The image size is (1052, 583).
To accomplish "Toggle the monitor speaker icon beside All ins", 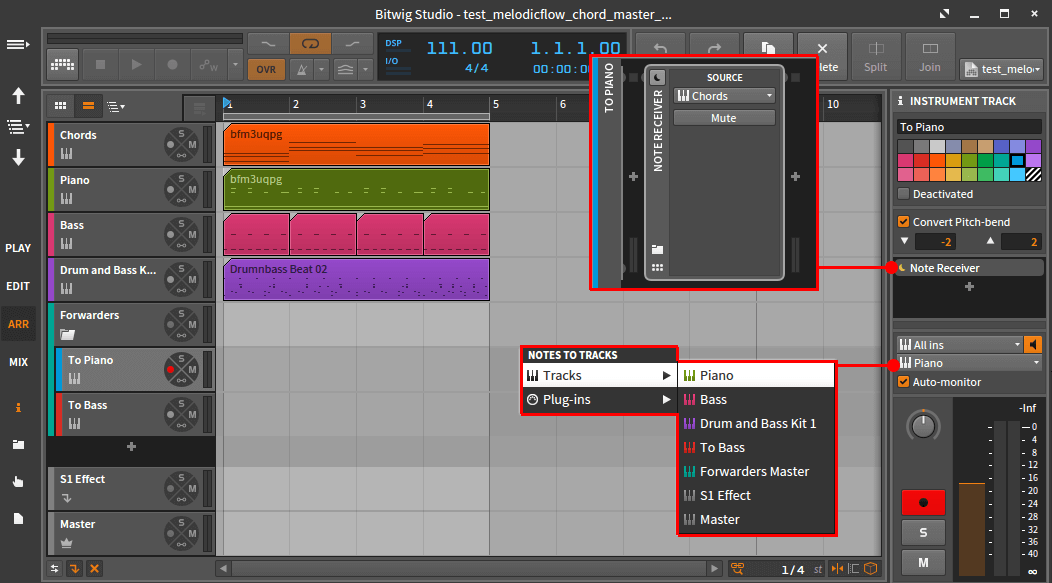I will coord(1033,345).
